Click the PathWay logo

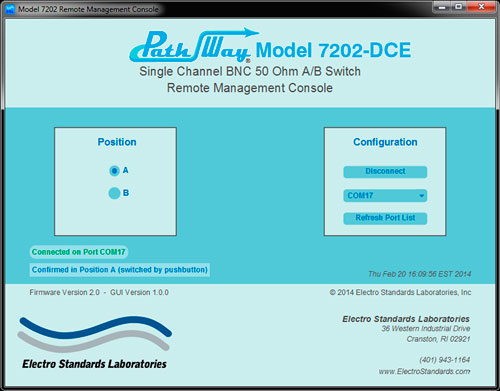tap(194, 46)
